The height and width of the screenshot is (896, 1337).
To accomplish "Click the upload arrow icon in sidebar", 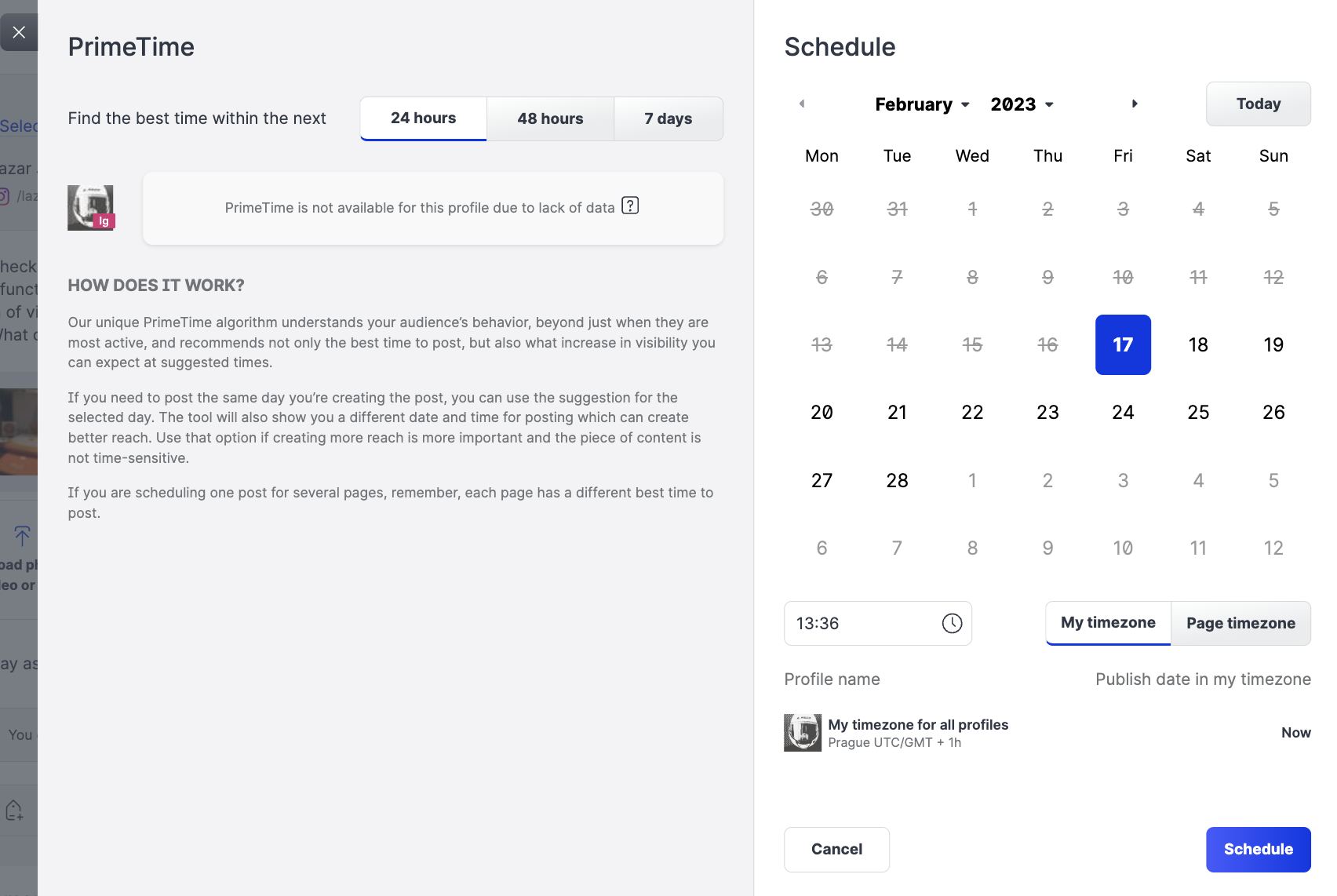I will pos(22,536).
